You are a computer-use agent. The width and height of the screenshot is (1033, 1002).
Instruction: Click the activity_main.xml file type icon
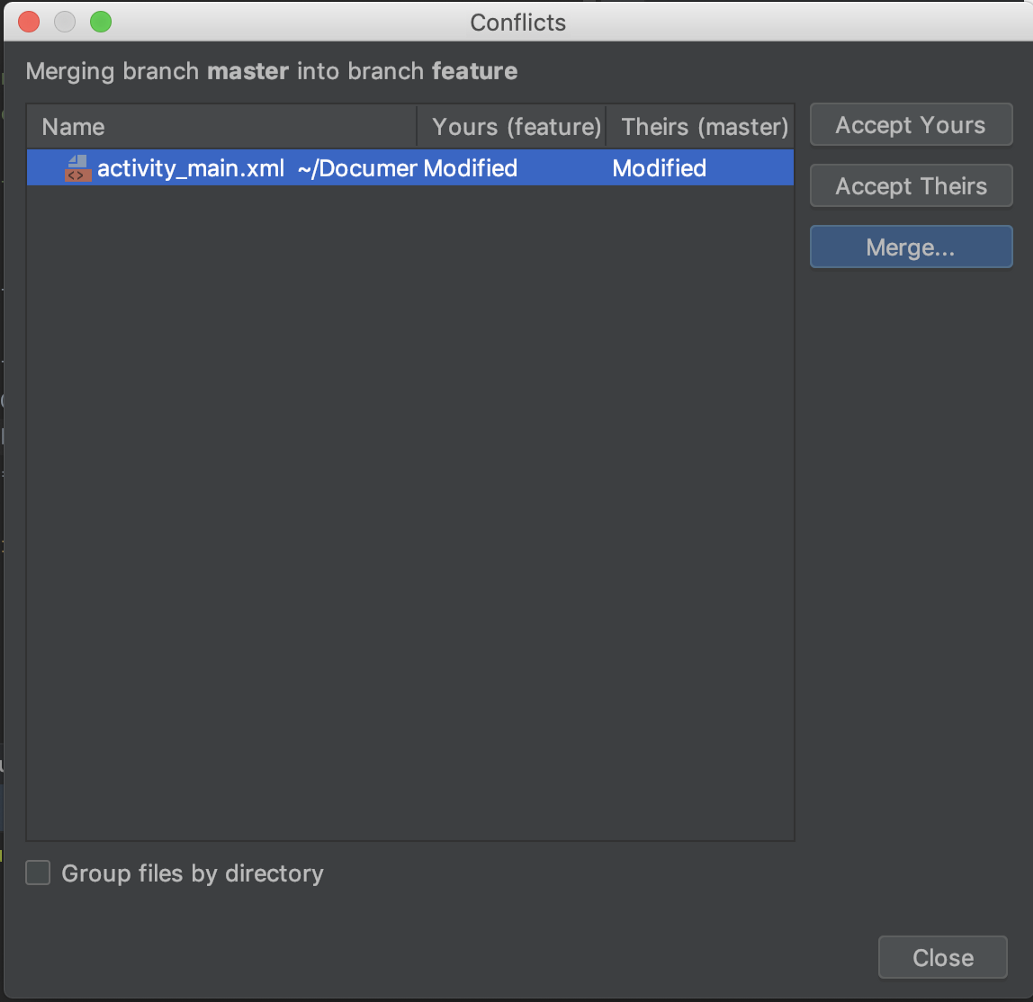(x=77, y=168)
